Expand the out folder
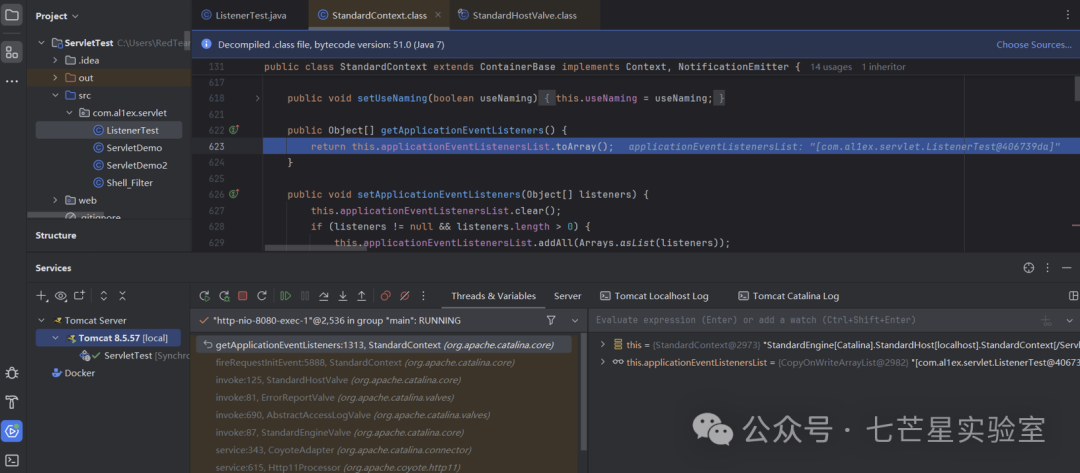 (x=55, y=78)
